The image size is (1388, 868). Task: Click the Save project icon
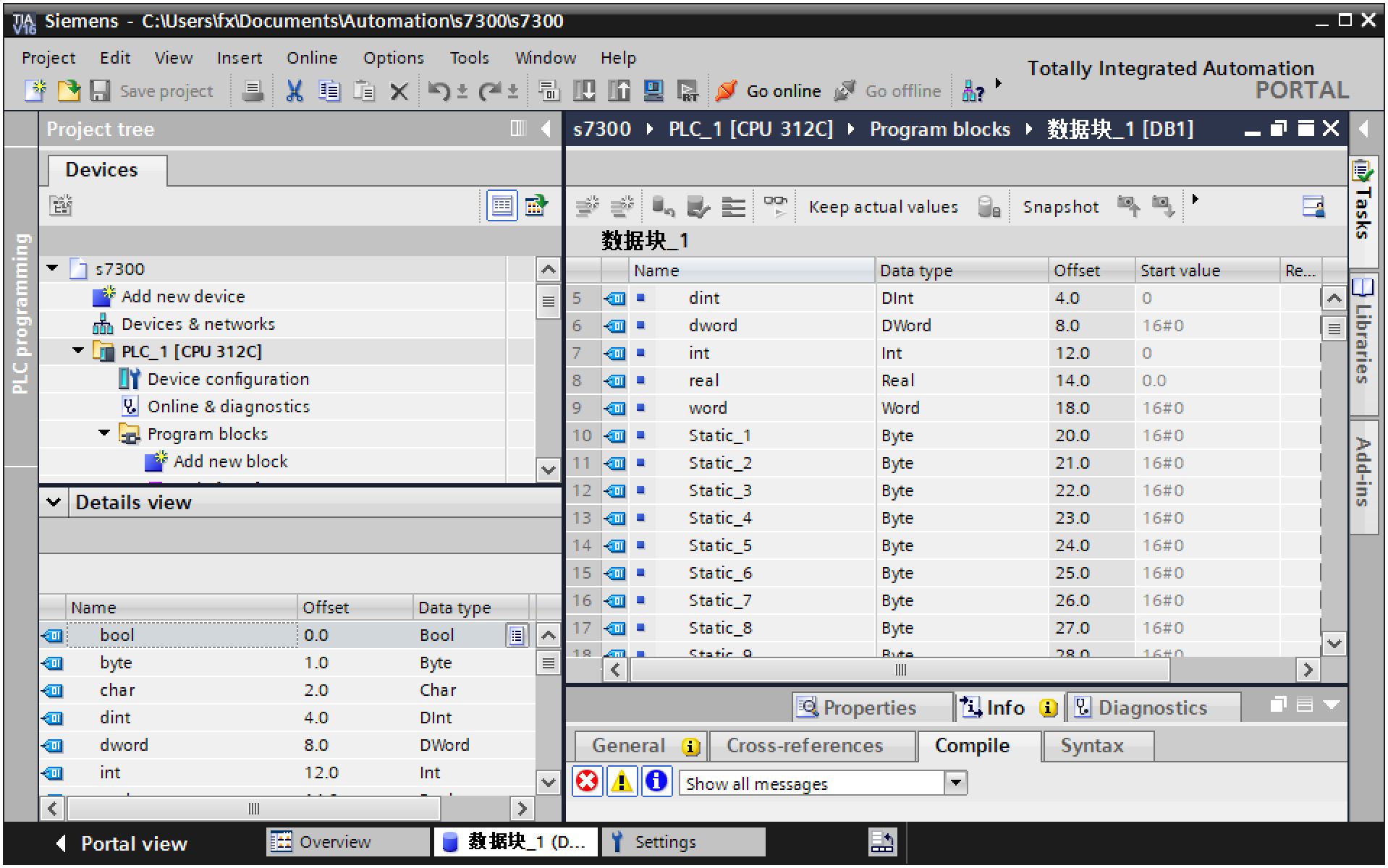point(100,91)
